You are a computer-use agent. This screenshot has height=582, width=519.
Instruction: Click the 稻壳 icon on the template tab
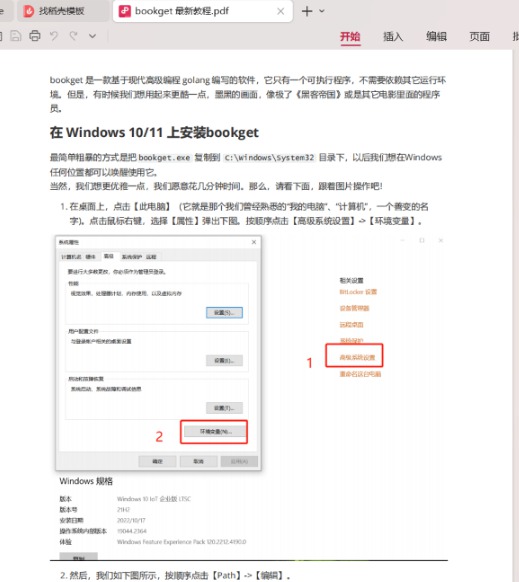[x=29, y=11]
